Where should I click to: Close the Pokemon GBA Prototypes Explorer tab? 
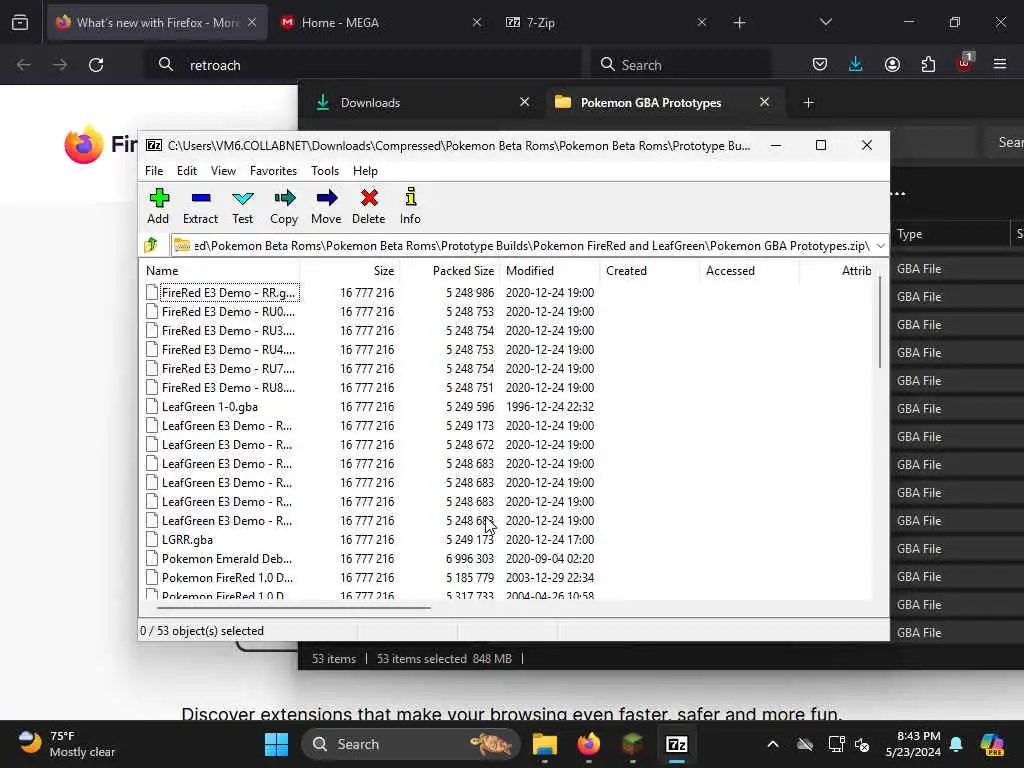point(764,102)
